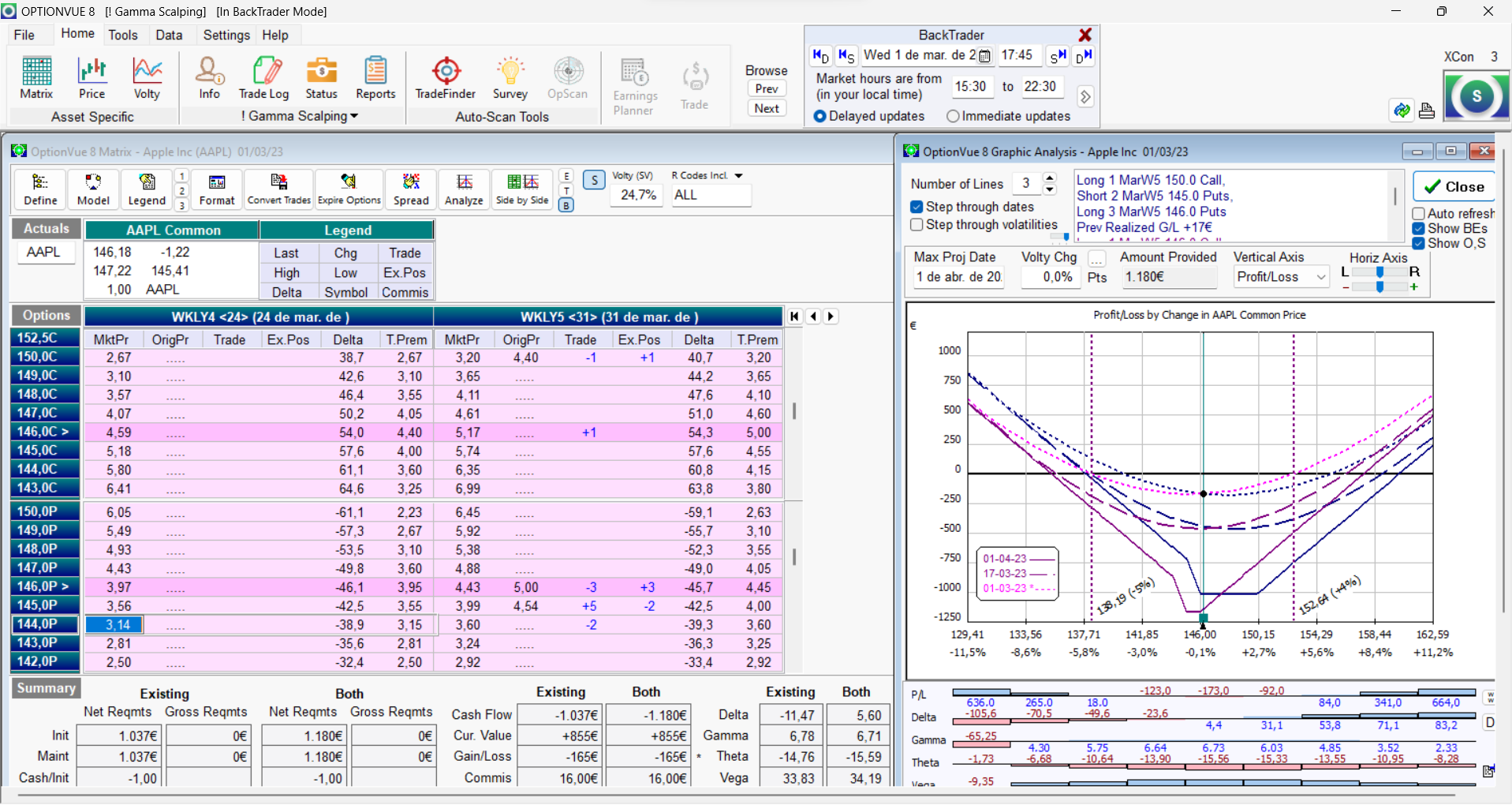The height and width of the screenshot is (805, 1512).
Task: Show next expirations with right arrow
Action: point(831,316)
